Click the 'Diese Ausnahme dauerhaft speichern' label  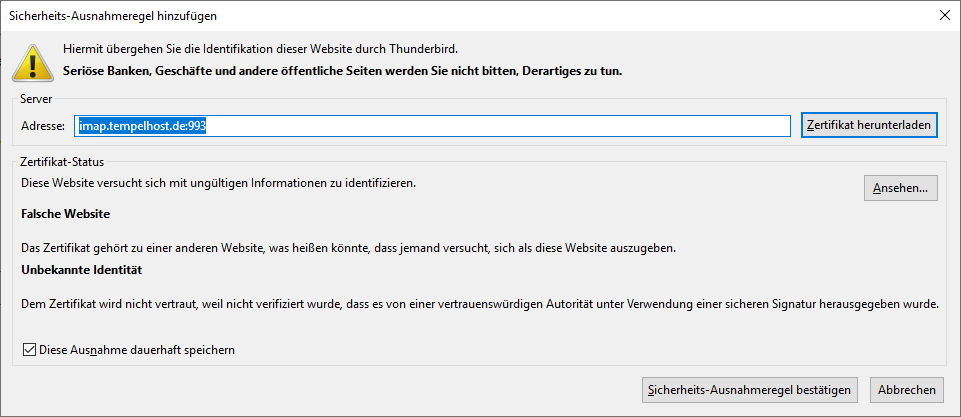tap(136, 350)
